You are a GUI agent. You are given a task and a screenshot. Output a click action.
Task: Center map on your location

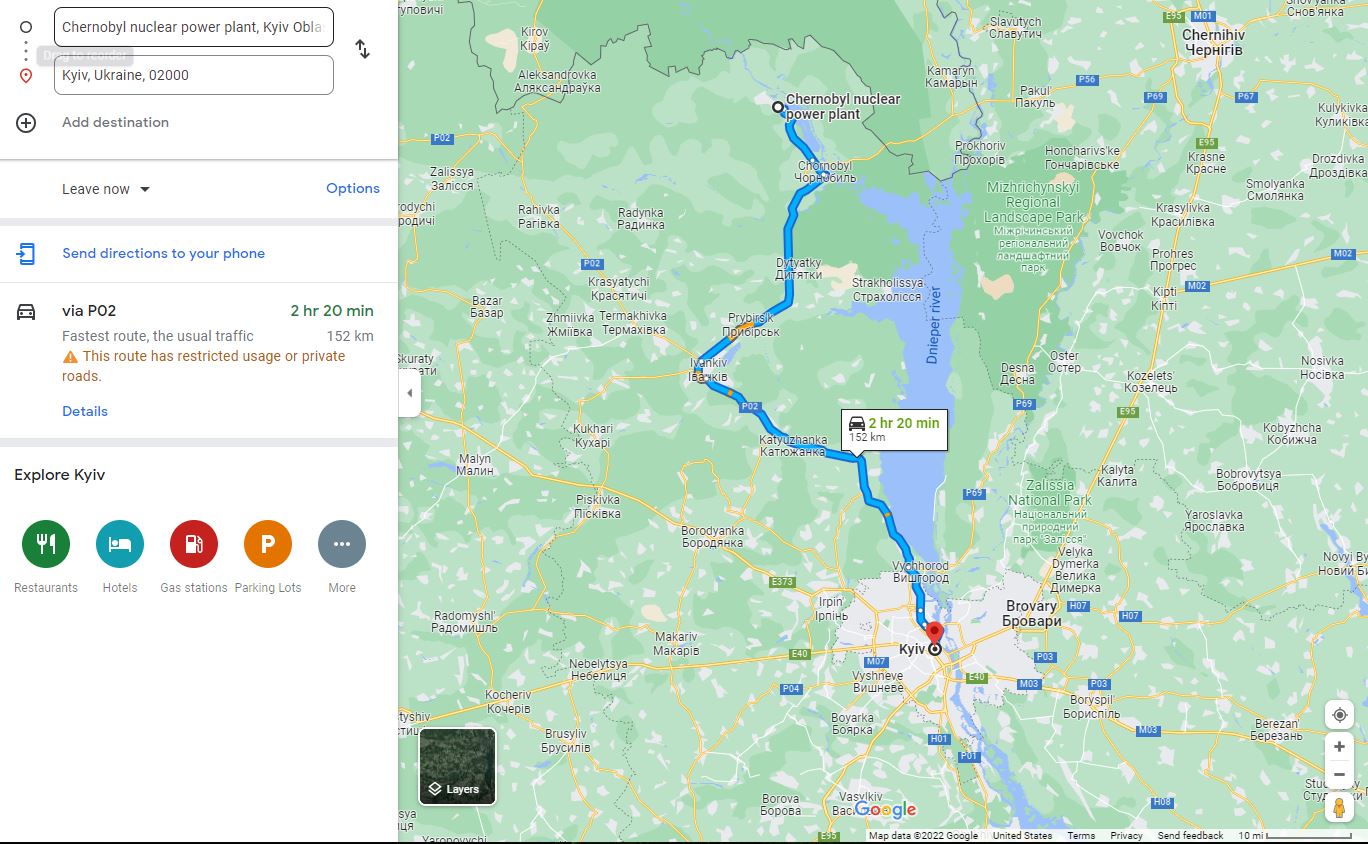pyautogui.click(x=1339, y=715)
